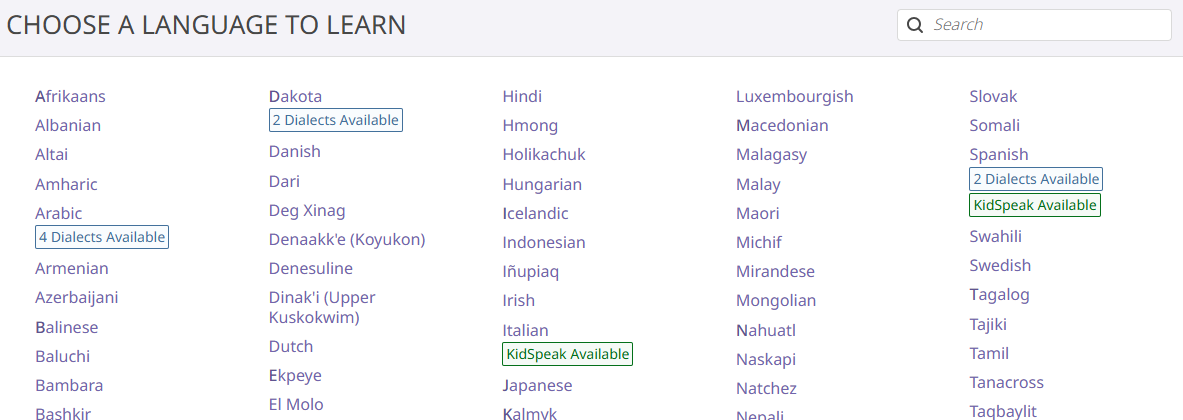Select the Tagalog language link
The height and width of the screenshot is (420, 1183).
click(x=999, y=295)
